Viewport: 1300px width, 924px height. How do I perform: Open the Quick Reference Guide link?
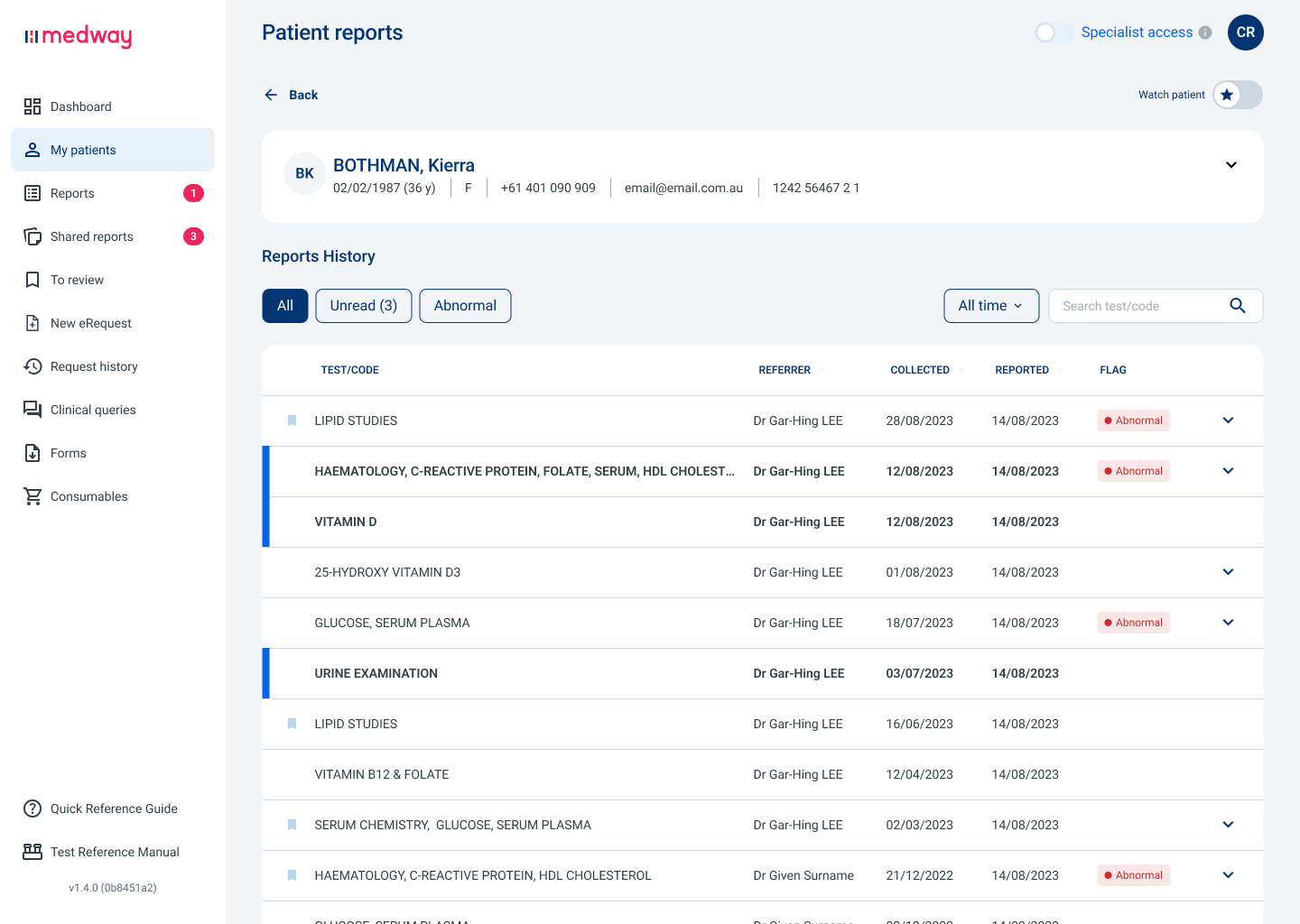[x=114, y=808]
